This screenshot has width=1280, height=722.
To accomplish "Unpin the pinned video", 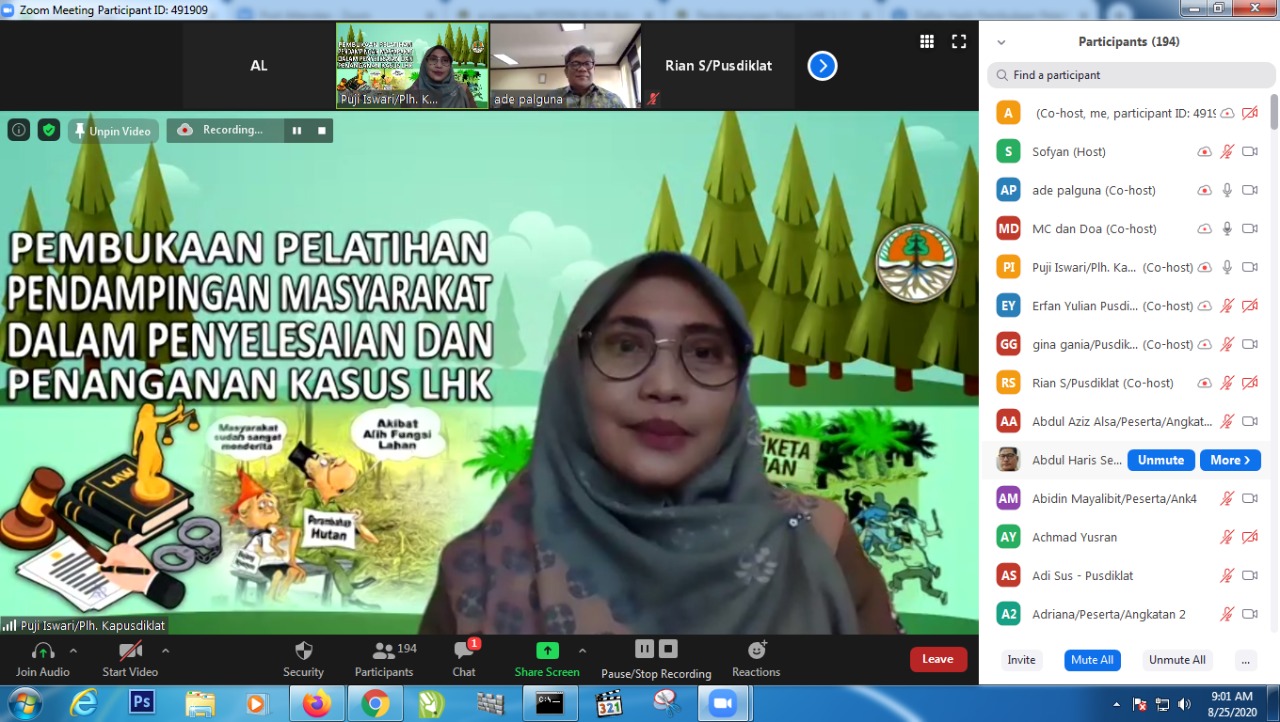I will click(113, 131).
